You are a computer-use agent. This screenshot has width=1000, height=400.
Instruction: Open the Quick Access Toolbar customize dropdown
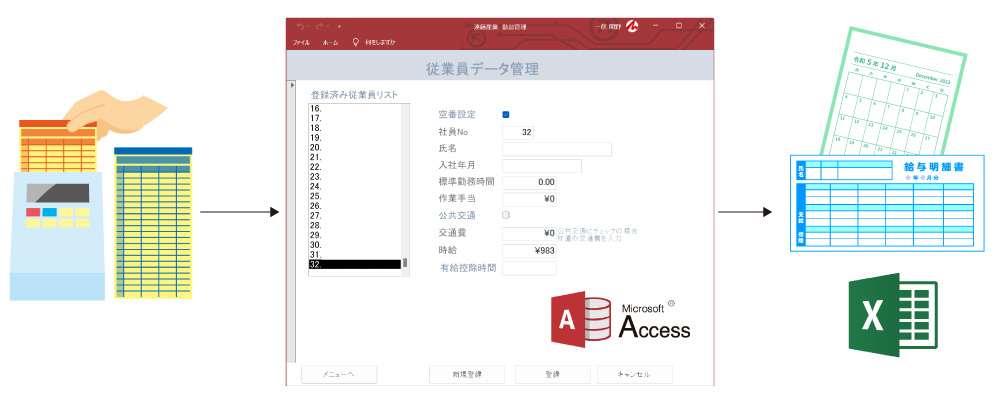[339, 27]
